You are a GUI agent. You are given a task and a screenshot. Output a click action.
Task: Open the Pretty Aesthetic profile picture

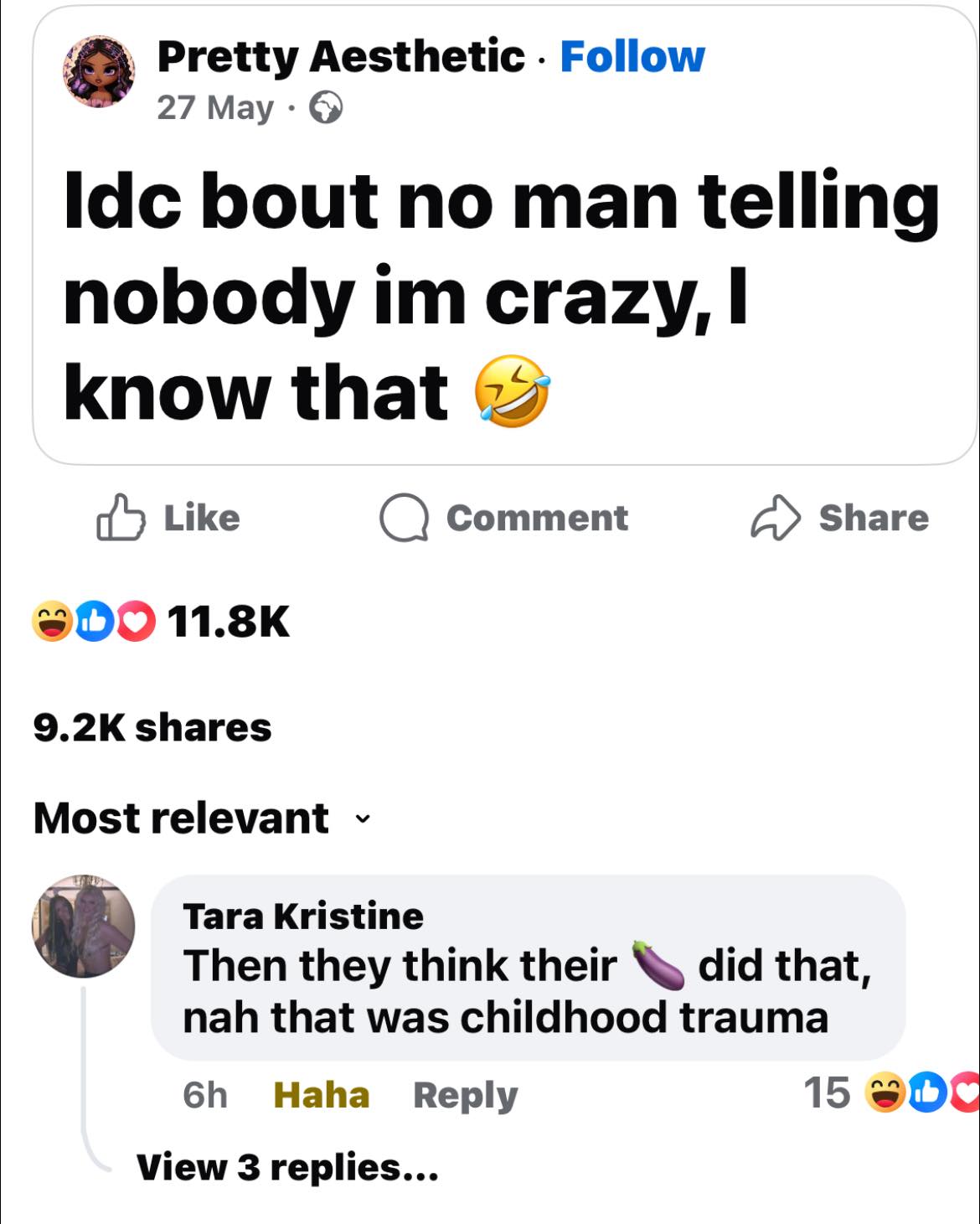tap(101, 72)
